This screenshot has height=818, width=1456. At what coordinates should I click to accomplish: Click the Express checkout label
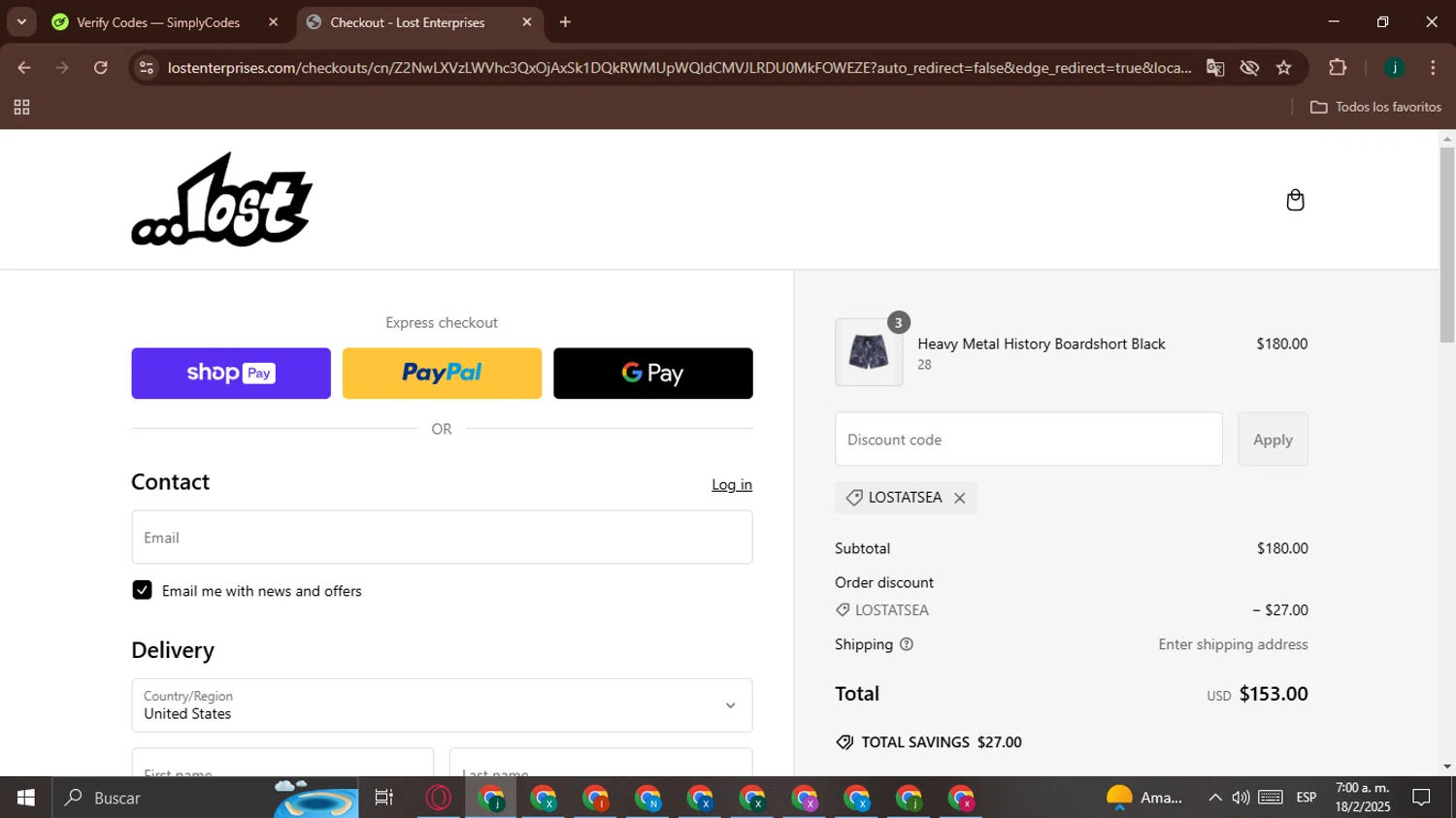point(442,322)
